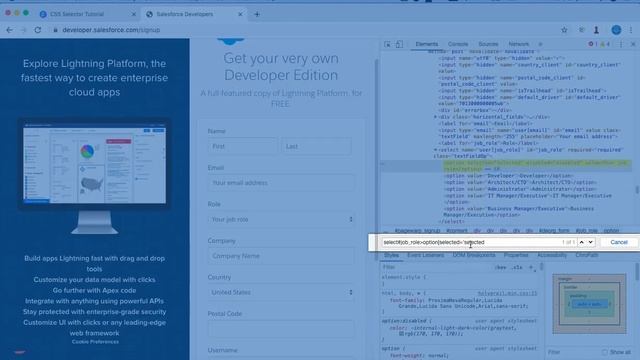The height and width of the screenshot is (360, 640).
Task: Open the Network tab in DevTools
Action: [x=518, y=44]
